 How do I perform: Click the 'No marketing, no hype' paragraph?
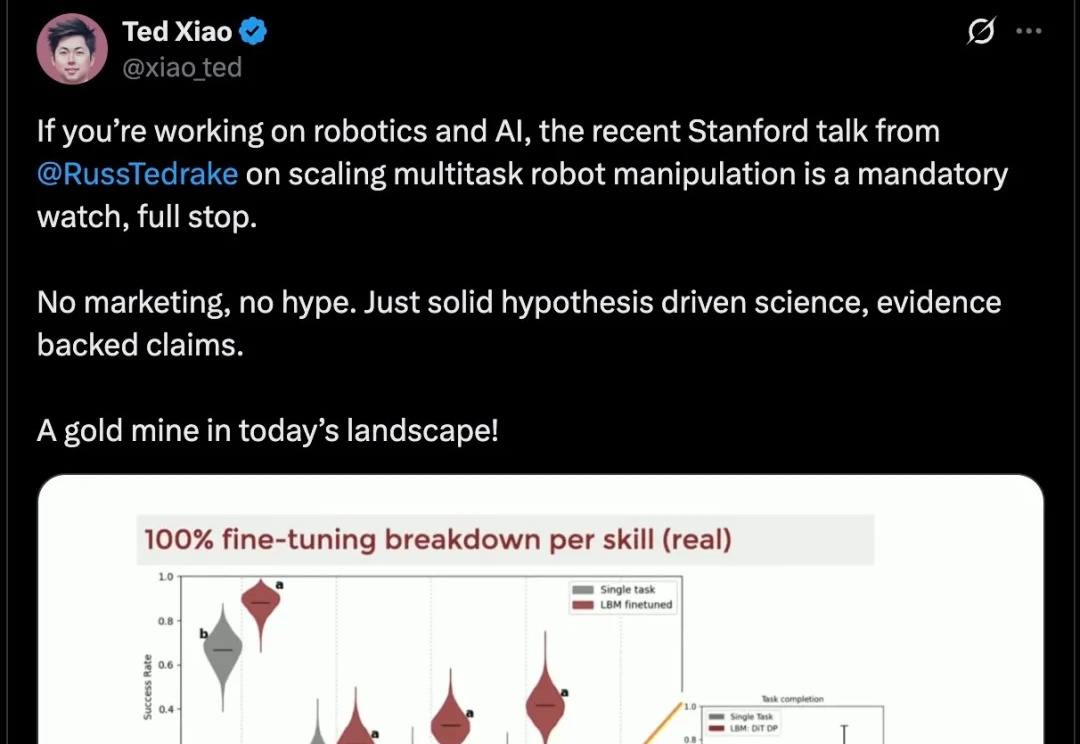pos(519,324)
